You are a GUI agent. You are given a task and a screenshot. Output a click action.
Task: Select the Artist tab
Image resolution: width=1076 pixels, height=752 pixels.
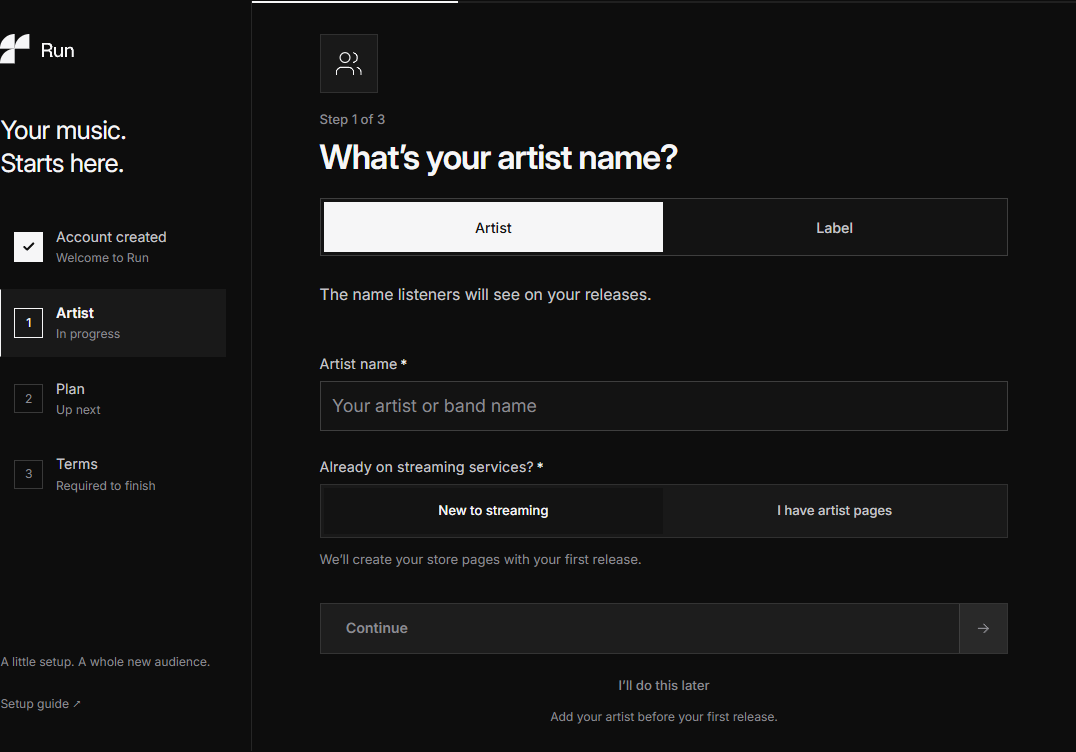[493, 227]
